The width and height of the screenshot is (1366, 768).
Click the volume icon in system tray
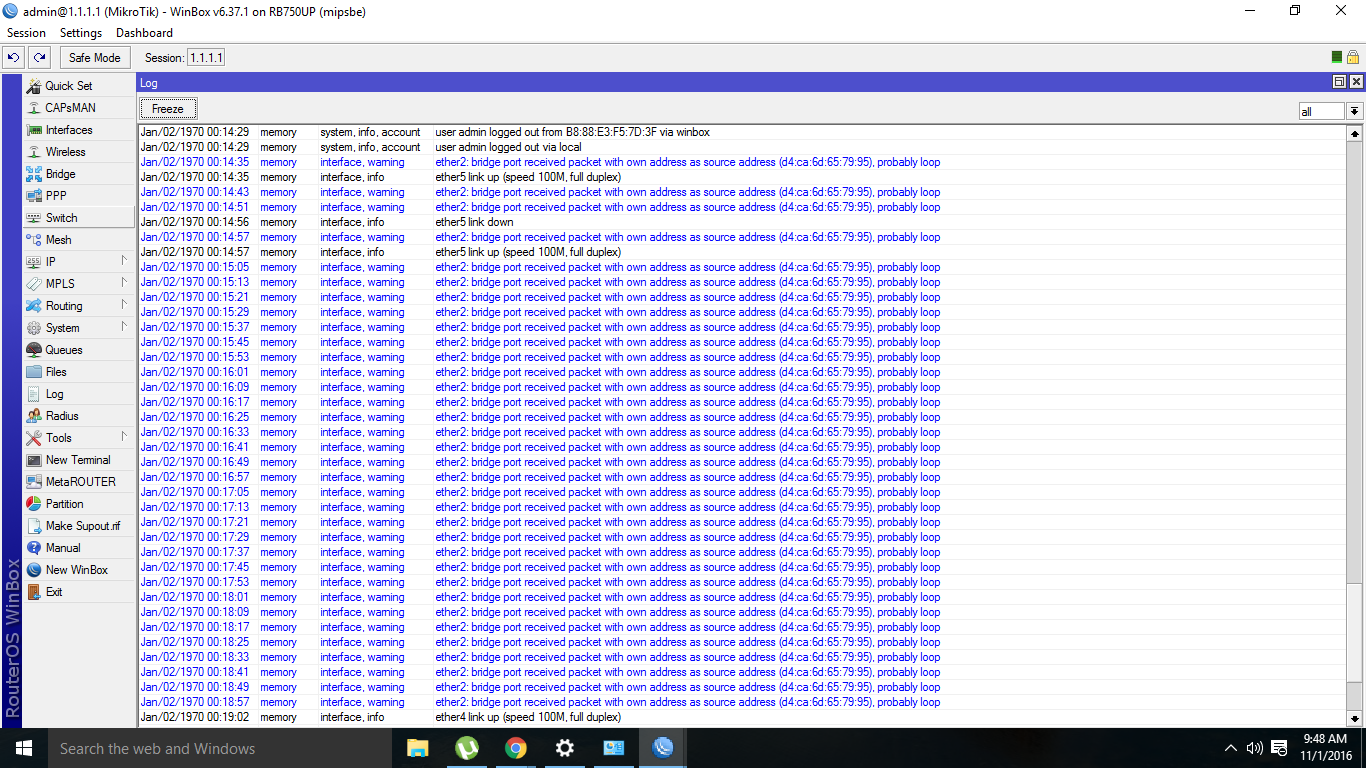tap(1255, 748)
